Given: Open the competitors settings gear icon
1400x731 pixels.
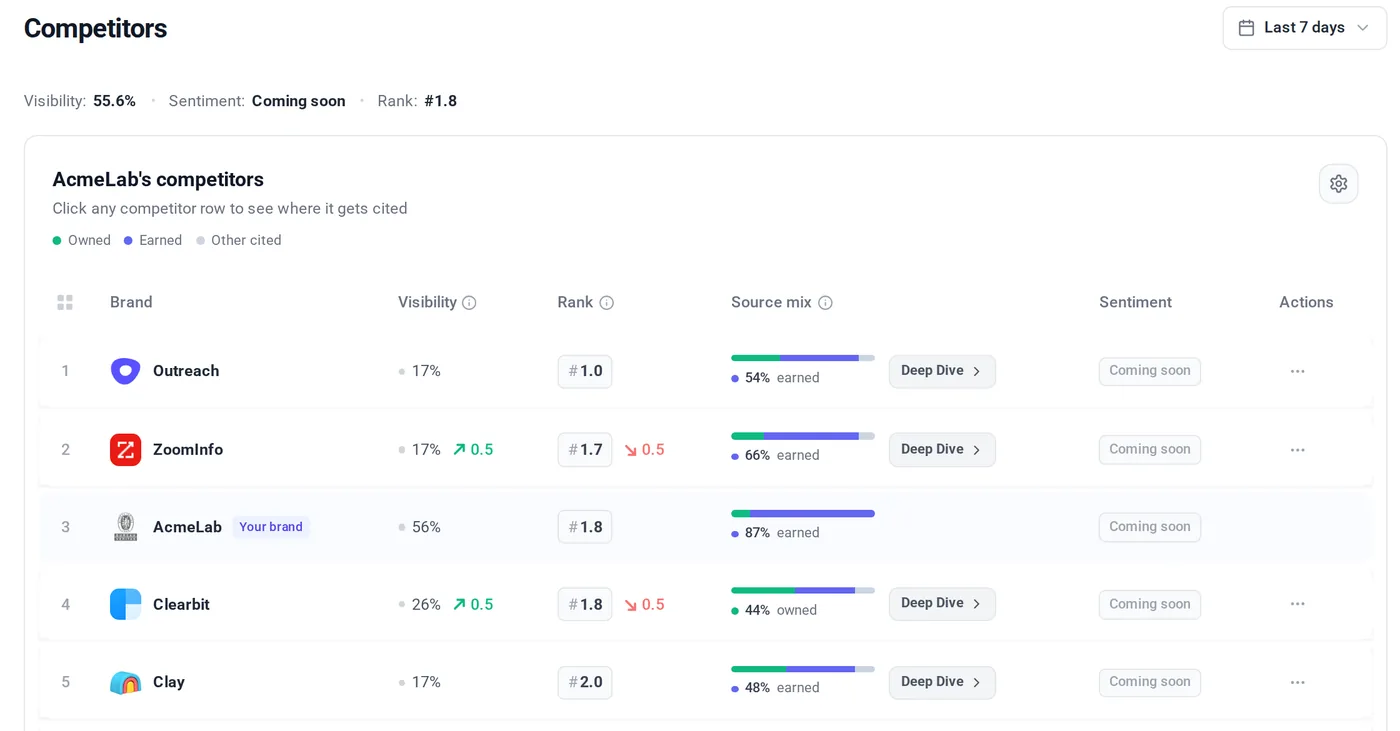Looking at the screenshot, I should coord(1338,184).
